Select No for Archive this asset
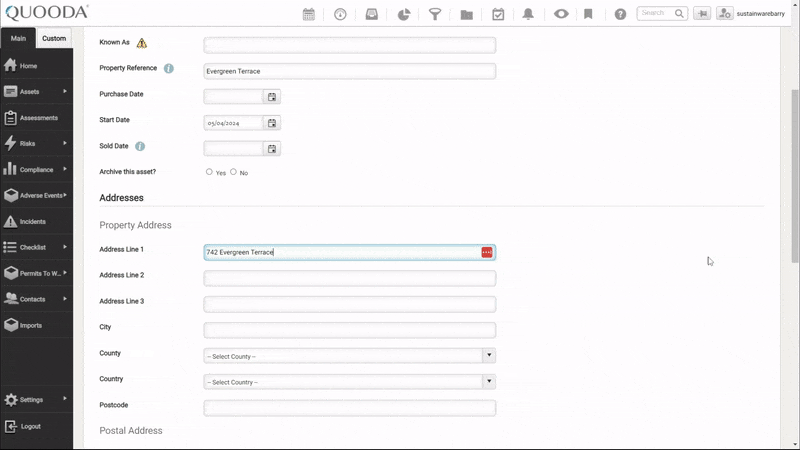Viewport: 800px width, 450px height. coord(233,172)
